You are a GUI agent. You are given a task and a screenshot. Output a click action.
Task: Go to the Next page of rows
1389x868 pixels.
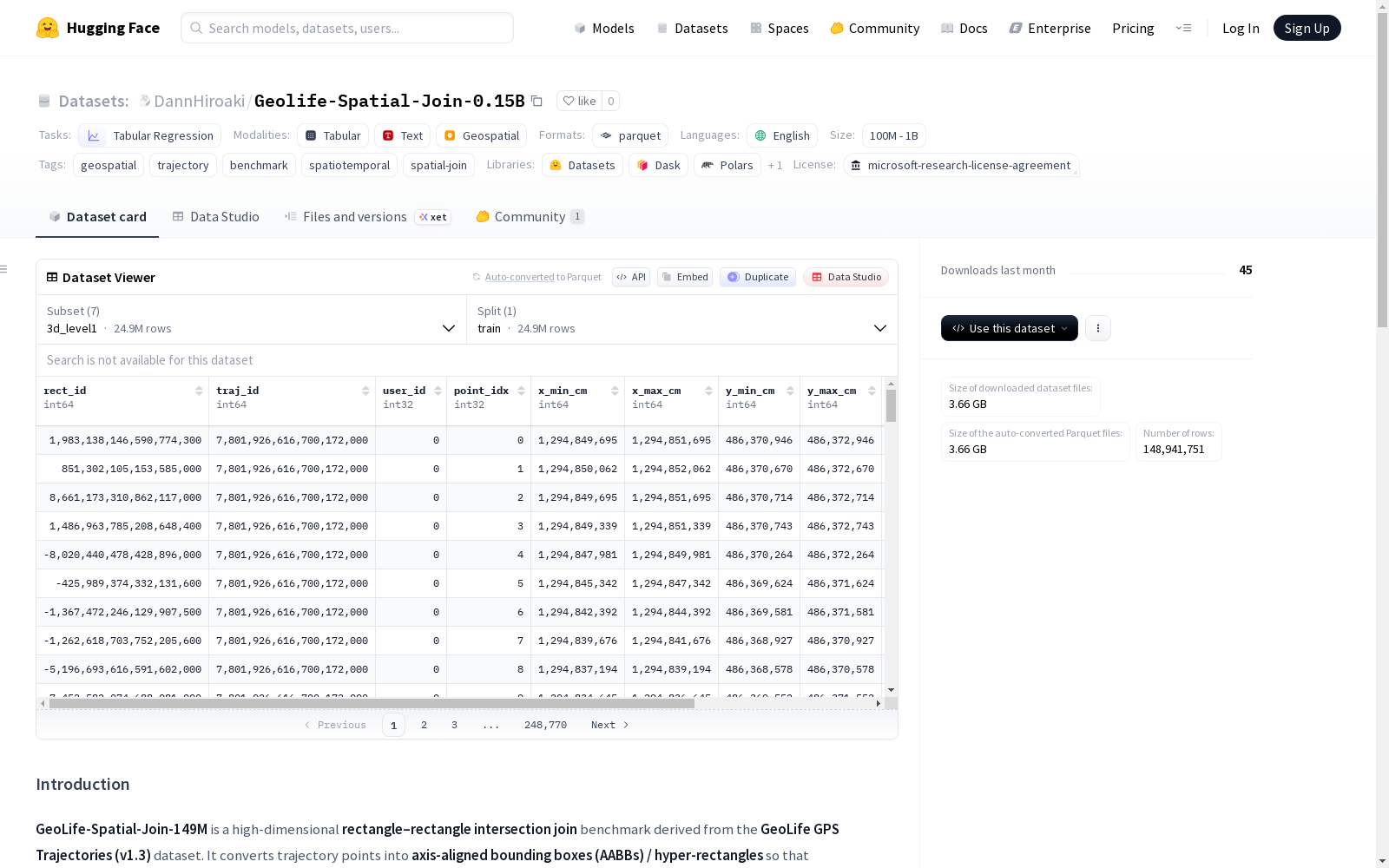[x=609, y=725]
